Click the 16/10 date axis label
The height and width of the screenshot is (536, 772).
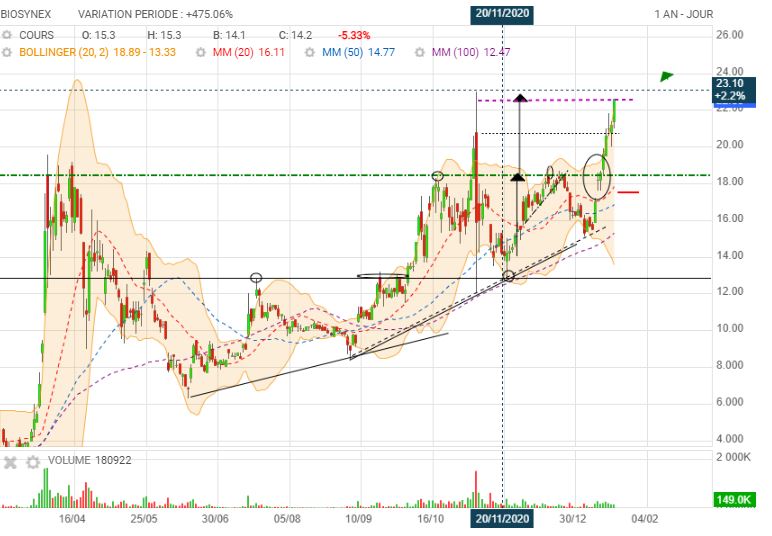tap(430, 519)
